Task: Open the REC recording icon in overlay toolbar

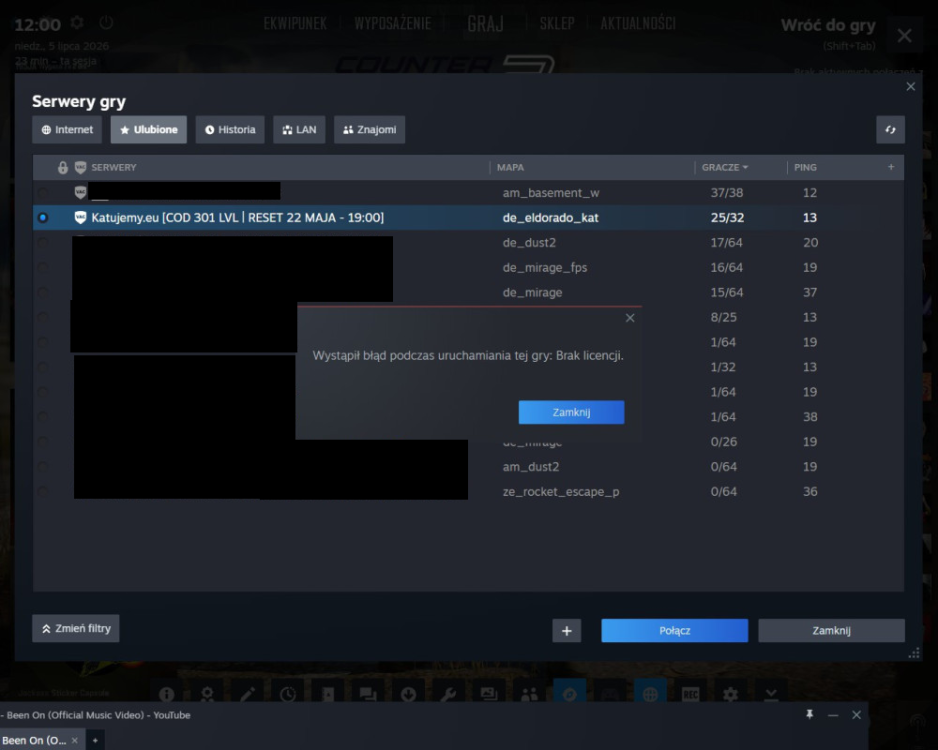Action: coord(690,694)
